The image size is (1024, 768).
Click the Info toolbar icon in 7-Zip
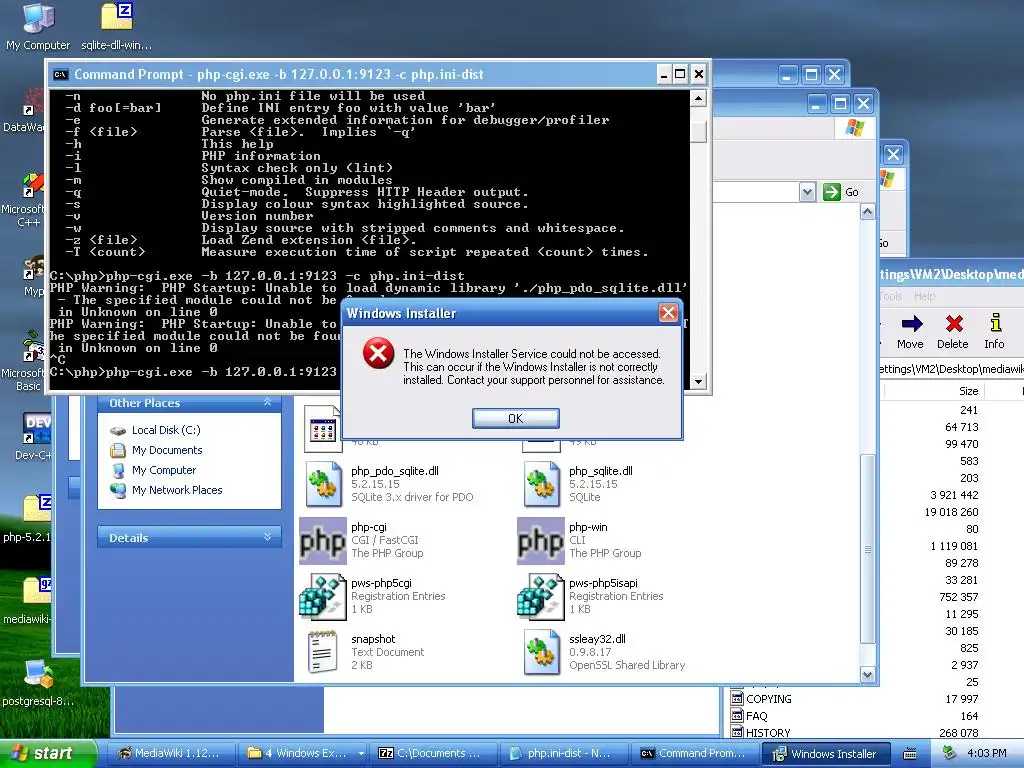click(994, 332)
